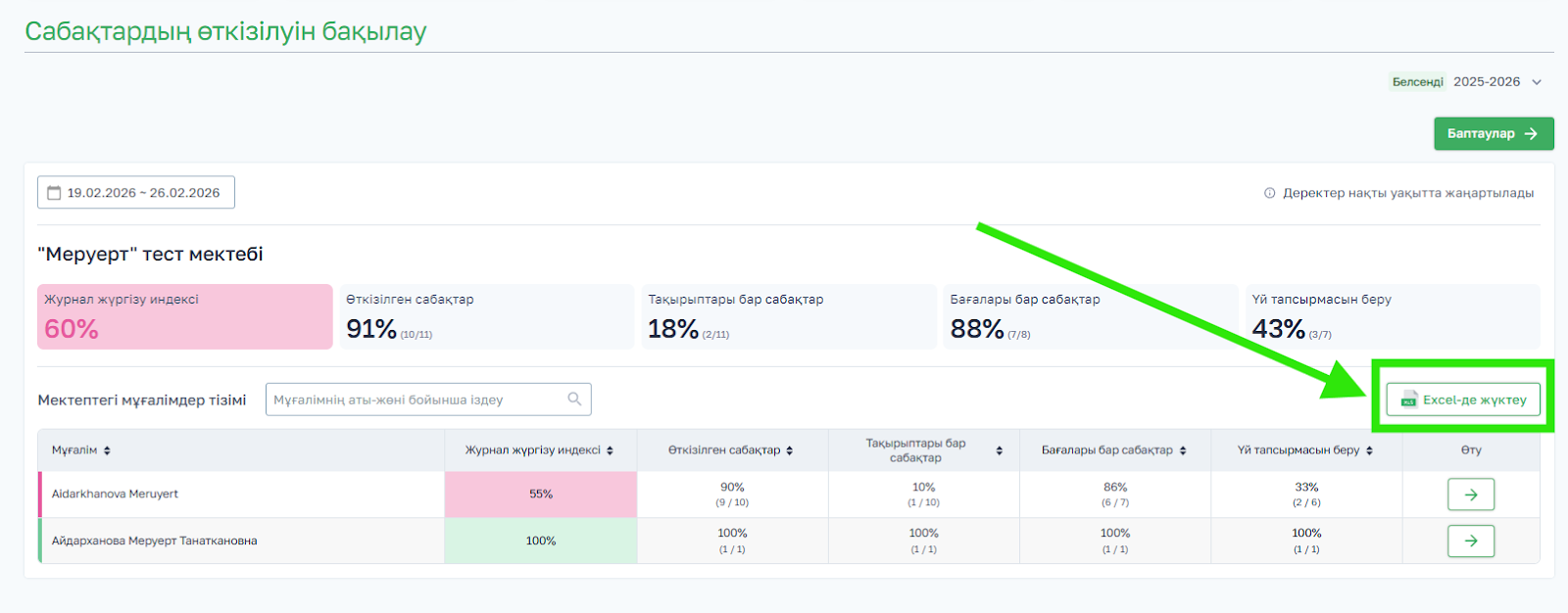This screenshot has width=1568, height=613.
Task: Expand the 2025-2026 academic year dropdown
Action: point(1536,82)
